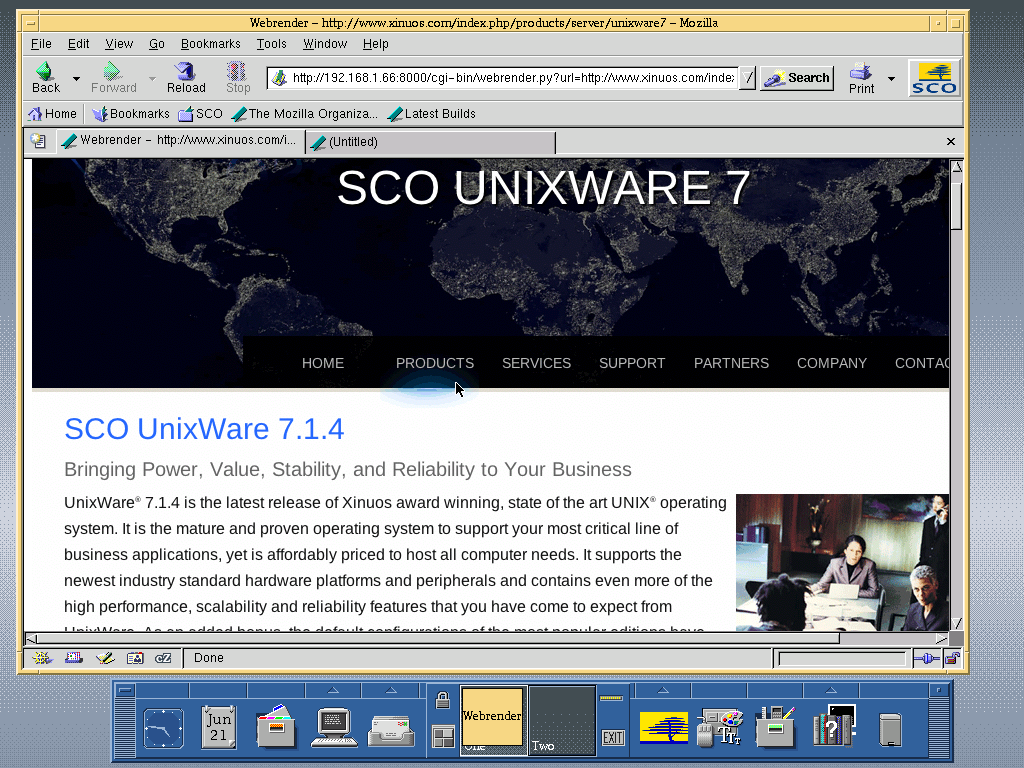Open the CDE calendar showing Jun 21
This screenshot has height=768, width=1024.
(x=219, y=727)
